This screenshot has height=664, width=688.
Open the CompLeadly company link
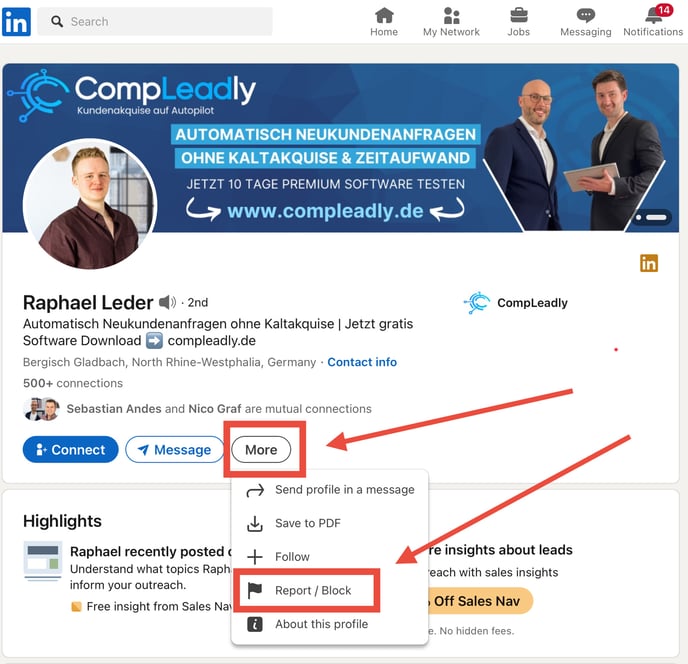516,303
